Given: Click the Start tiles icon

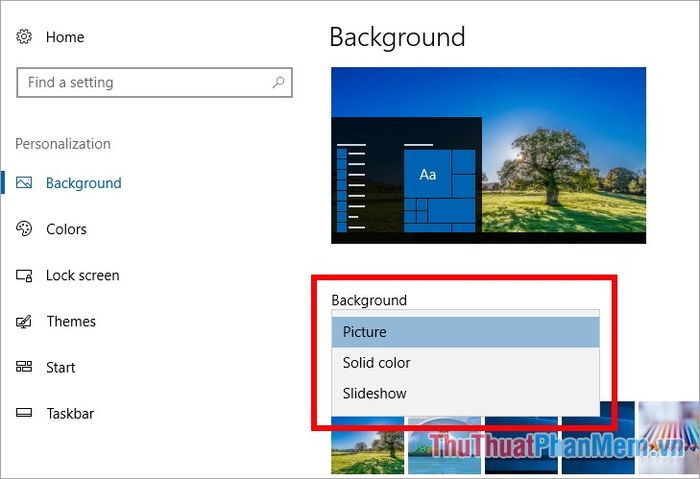Looking at the screenshot, I should (24, 367).
